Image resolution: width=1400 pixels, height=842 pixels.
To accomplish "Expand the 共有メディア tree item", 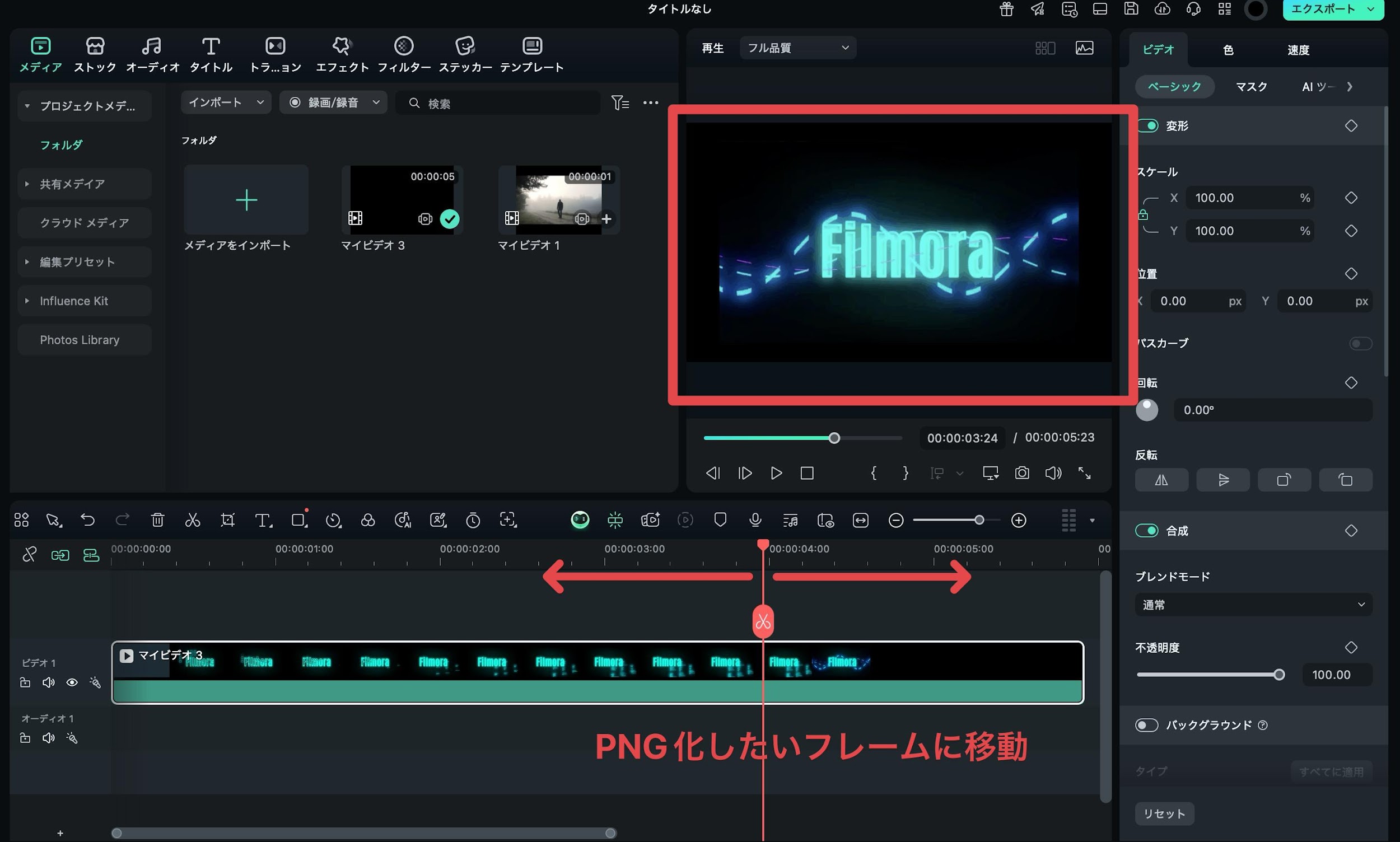I will [x=27, y=184].
